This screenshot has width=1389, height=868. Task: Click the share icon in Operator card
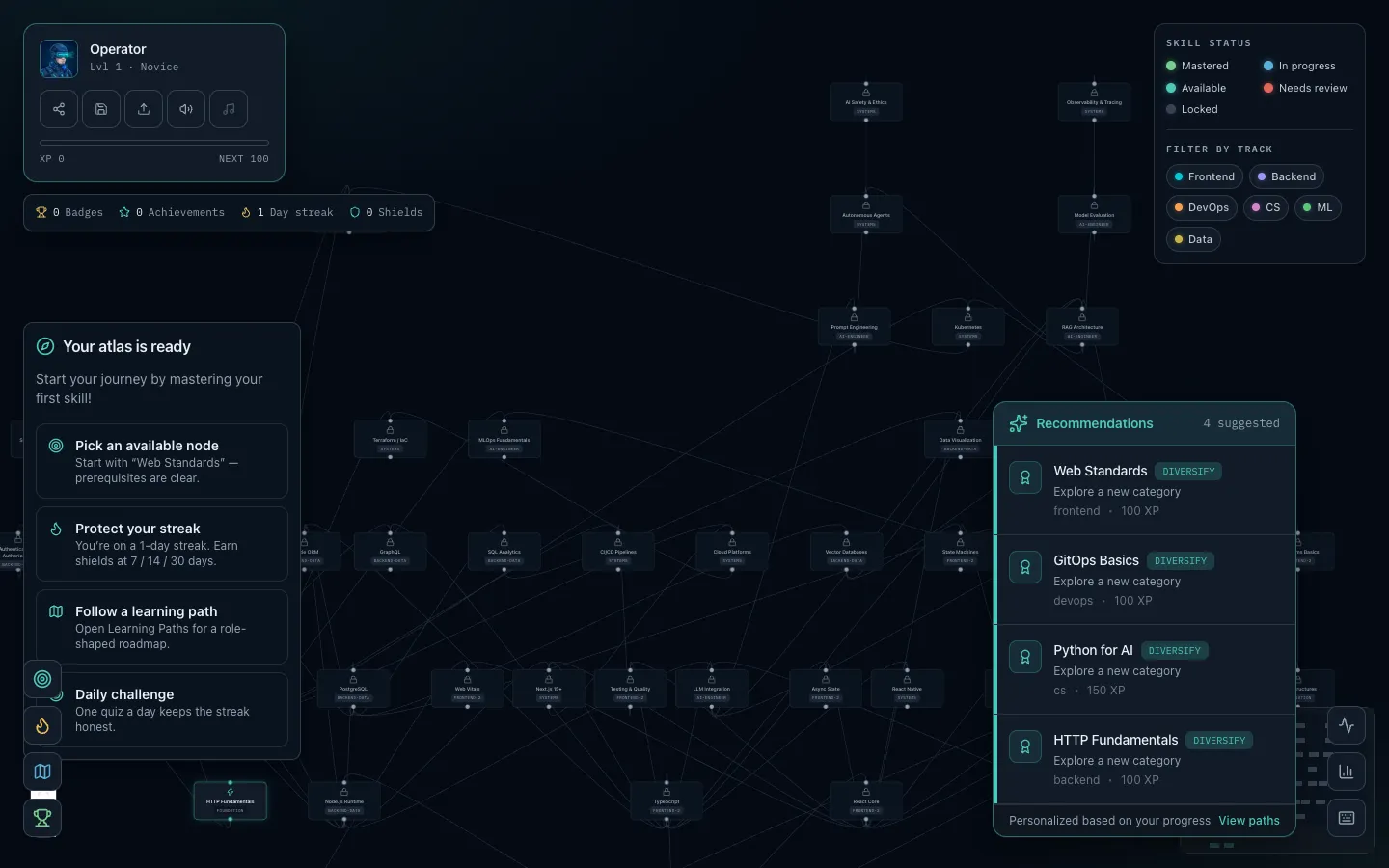pyautogui.click(x=59, y=109)
